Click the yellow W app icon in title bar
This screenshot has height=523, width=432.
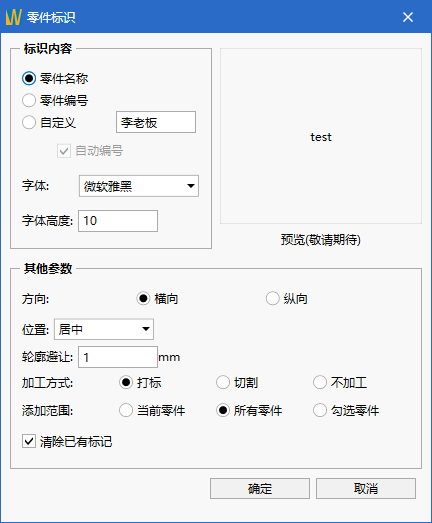(14, 17)
